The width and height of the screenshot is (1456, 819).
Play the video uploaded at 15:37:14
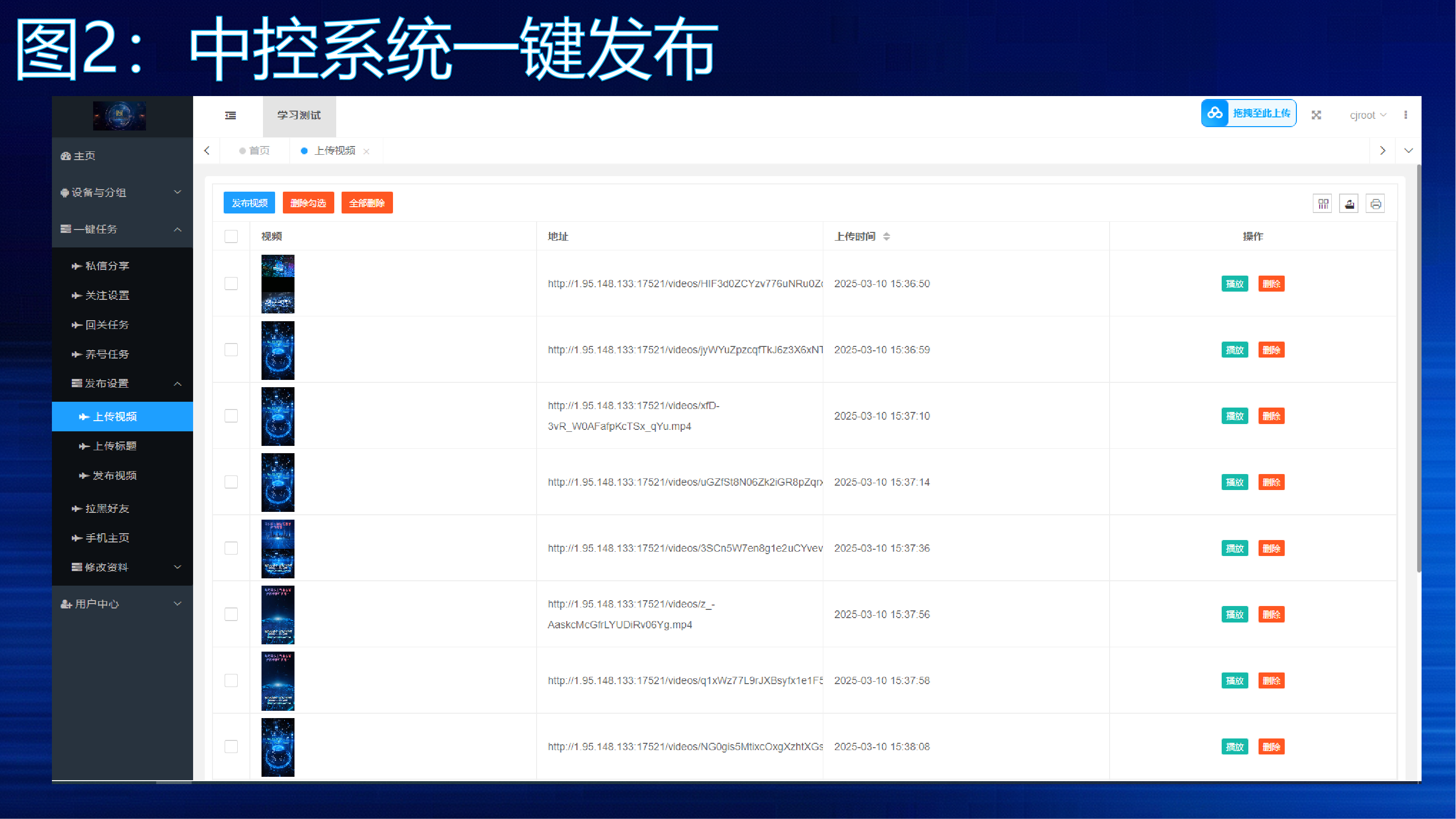tap(1234, 482)
